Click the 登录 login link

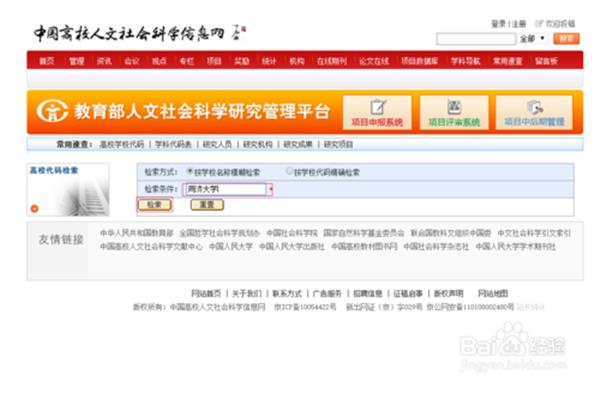(499, 24)
